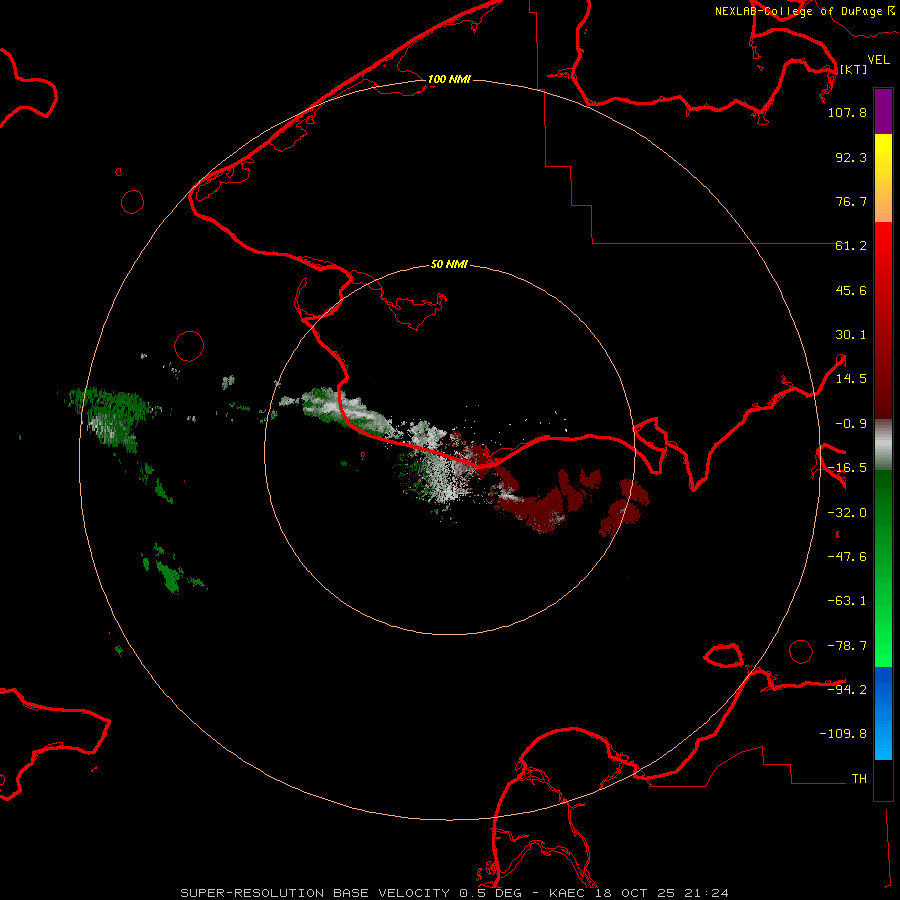Click the 30.1 velocity scale value
The height and width of the screenshot is (900, 900).
click(851, 335)
